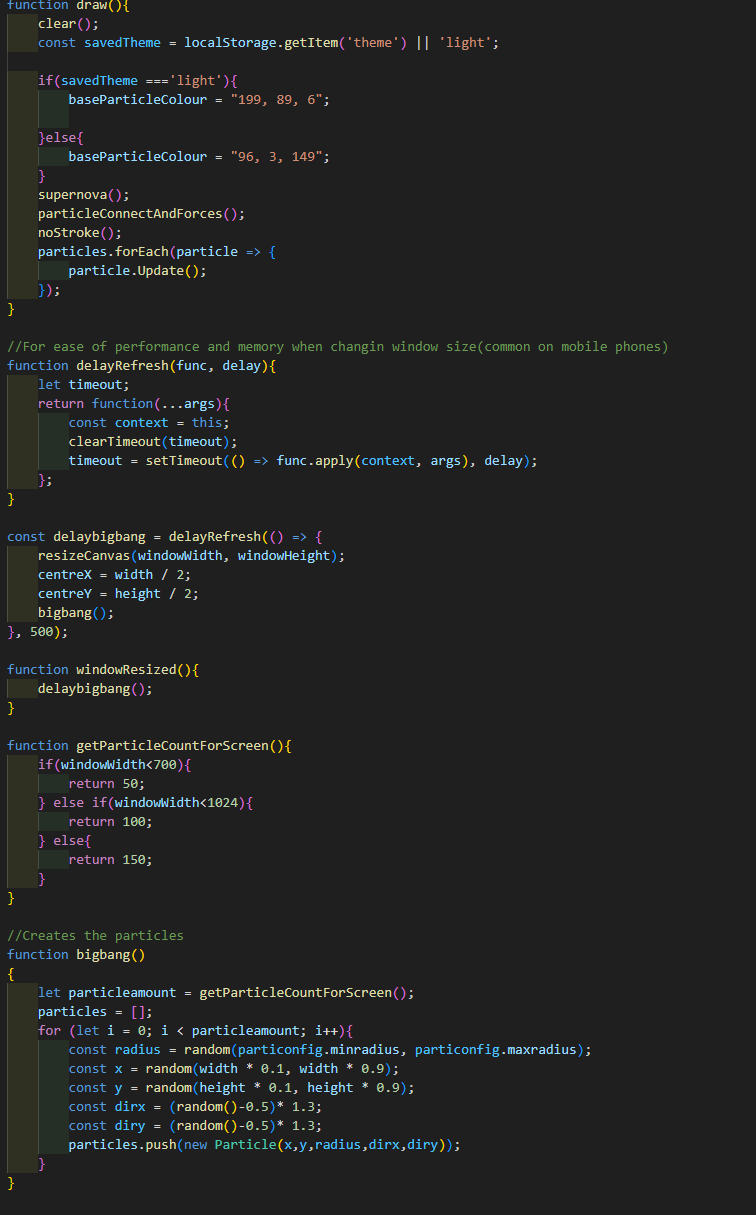Screen dimensions: 756x1215
Task: Click the "return function(...args){" line
Action: tap(134, 404)
